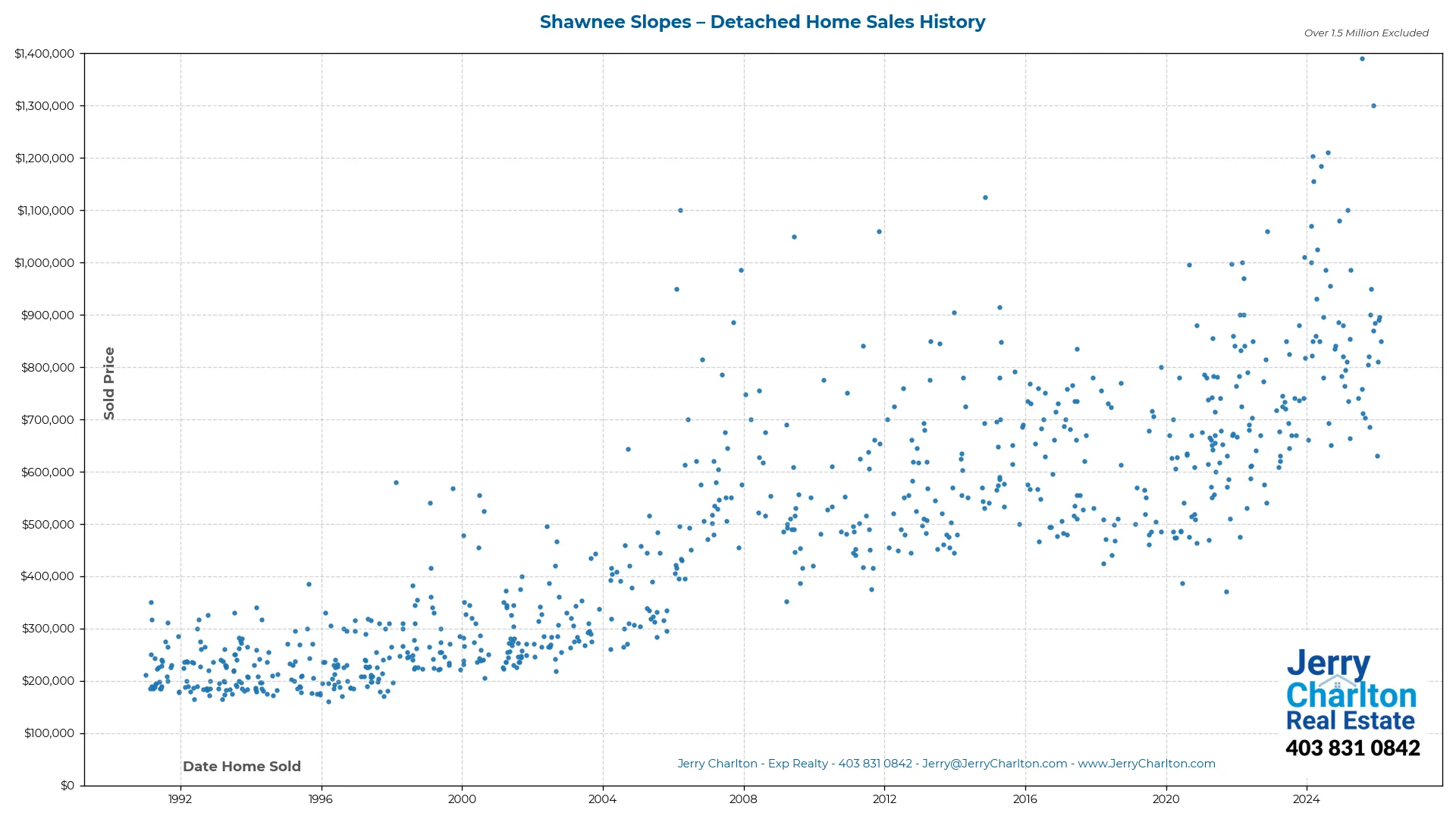Click the 'Date Home Sold' axis label
Screen dimensions: 1456x819
241,766
